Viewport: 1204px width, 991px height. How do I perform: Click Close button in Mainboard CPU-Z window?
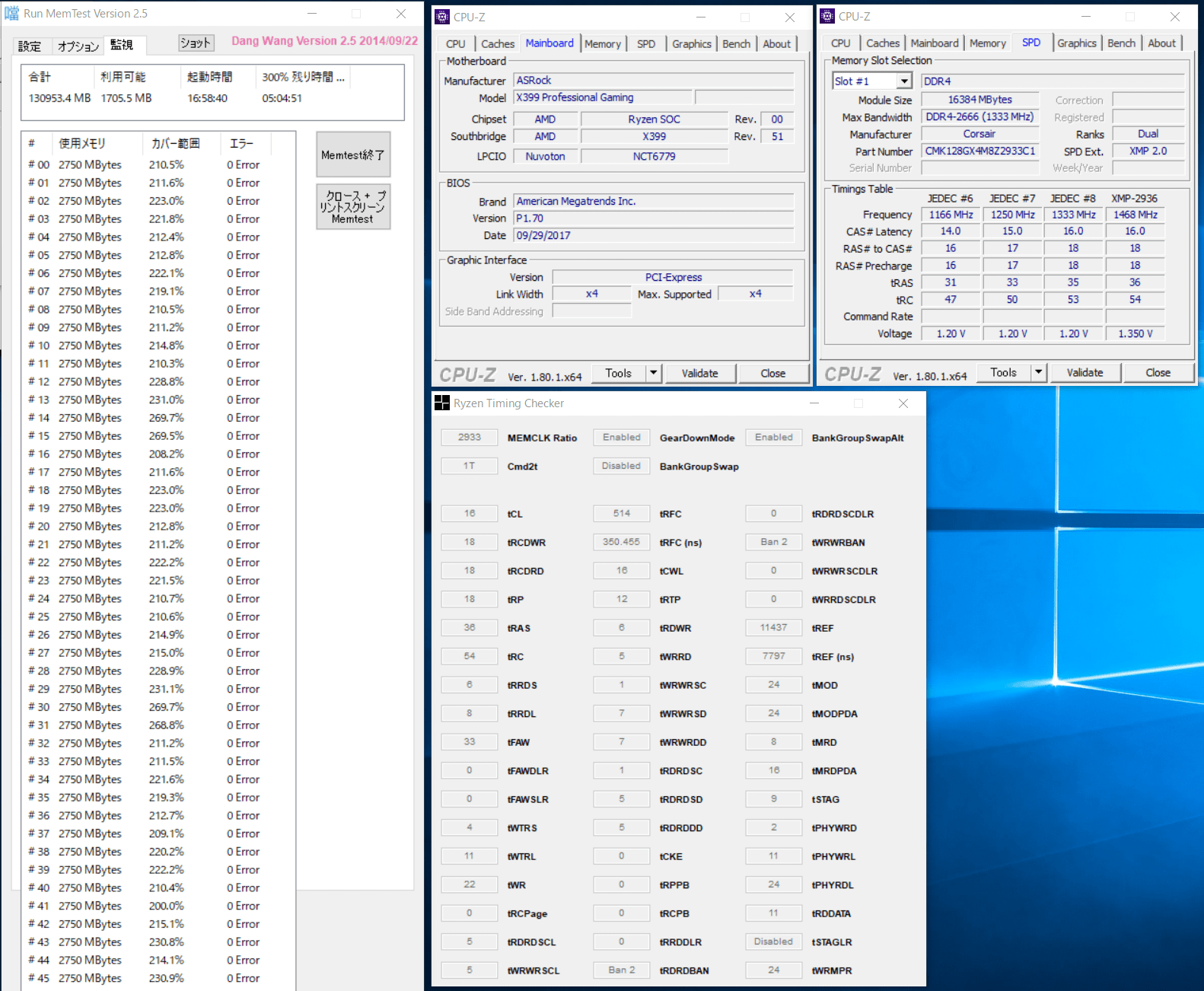pos(773,373)
